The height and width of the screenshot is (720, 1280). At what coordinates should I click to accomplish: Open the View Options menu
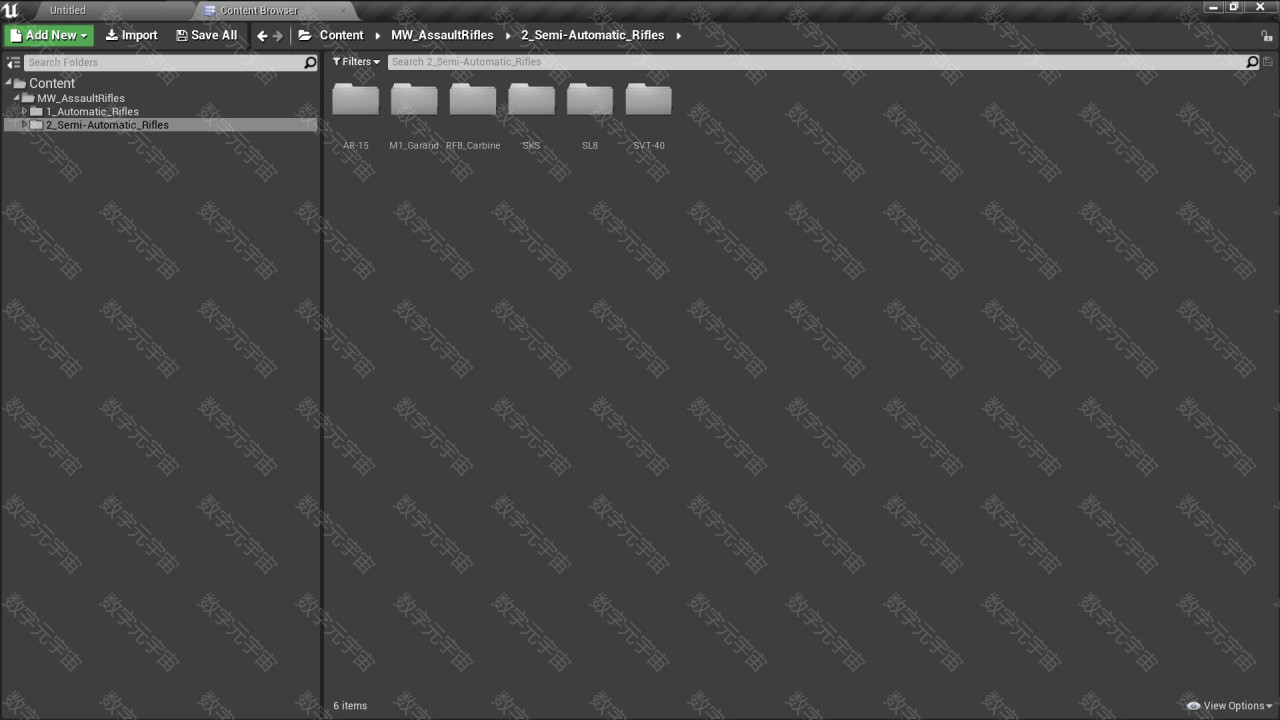point(1229,706)
